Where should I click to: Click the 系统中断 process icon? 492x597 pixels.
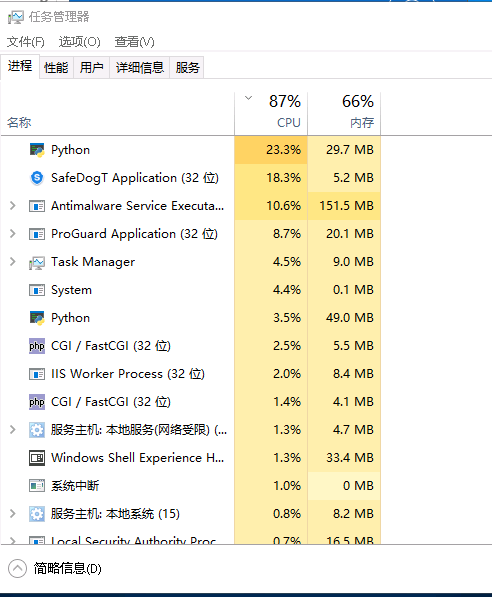click(x=37, y=486)
